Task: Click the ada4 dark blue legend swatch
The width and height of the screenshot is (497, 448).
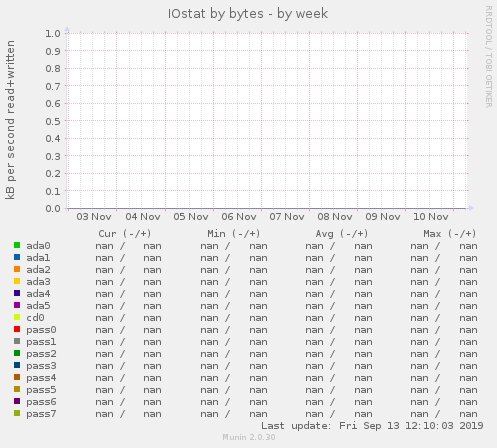Action: 17,293
